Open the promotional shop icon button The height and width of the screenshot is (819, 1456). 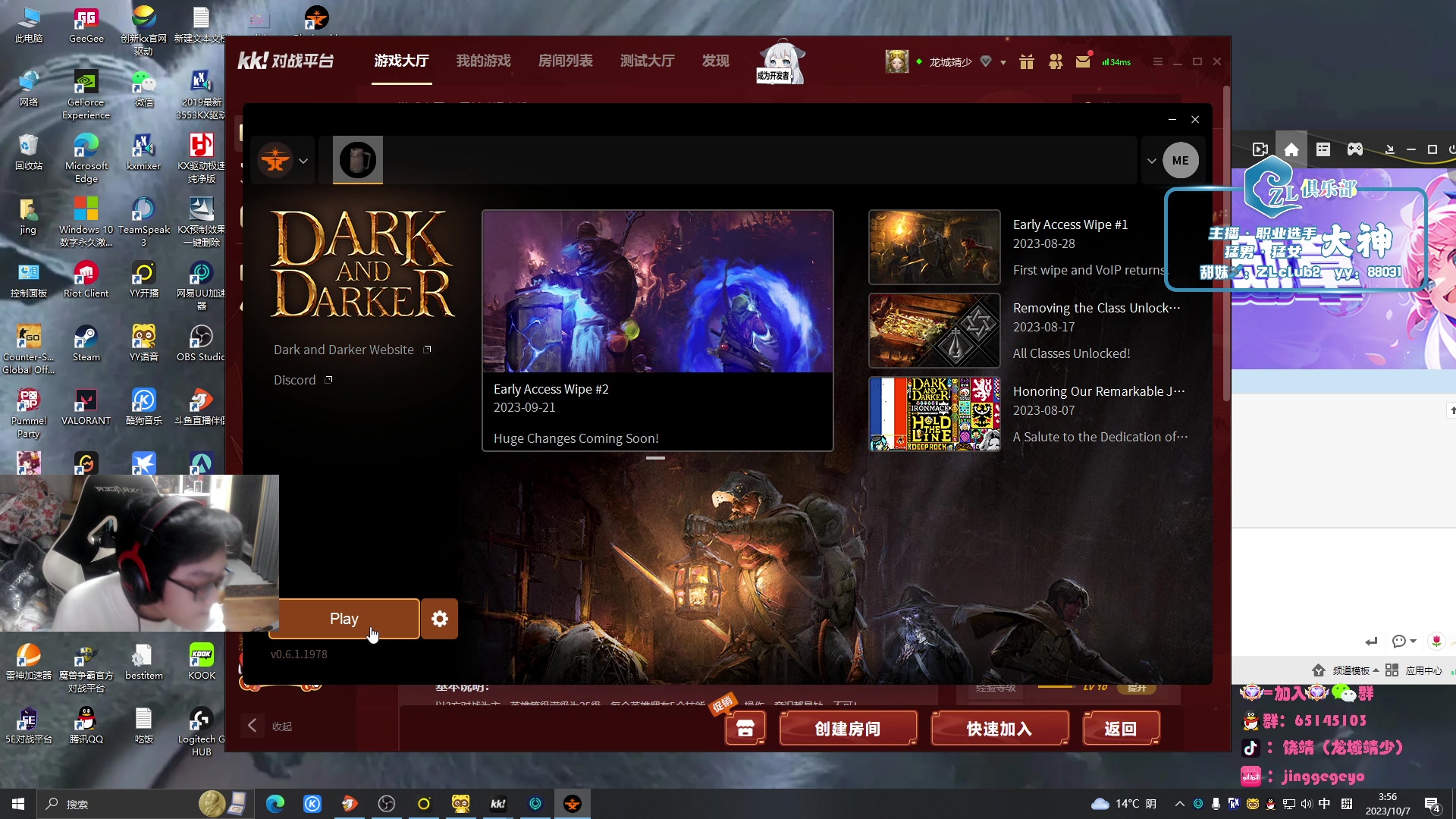click(745, 727)
